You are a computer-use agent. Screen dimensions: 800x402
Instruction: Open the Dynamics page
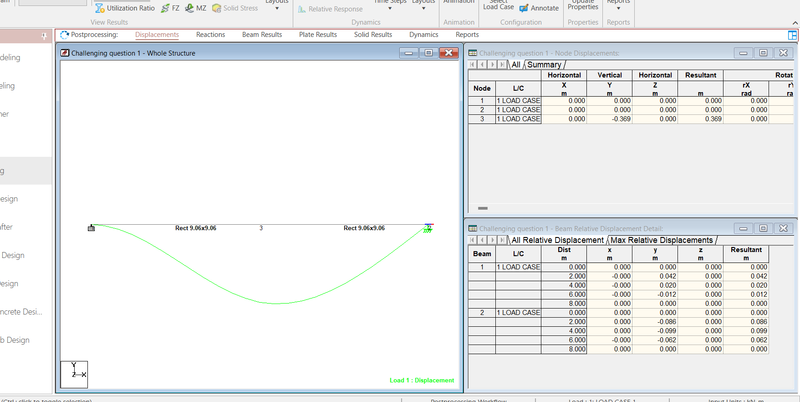423,35
